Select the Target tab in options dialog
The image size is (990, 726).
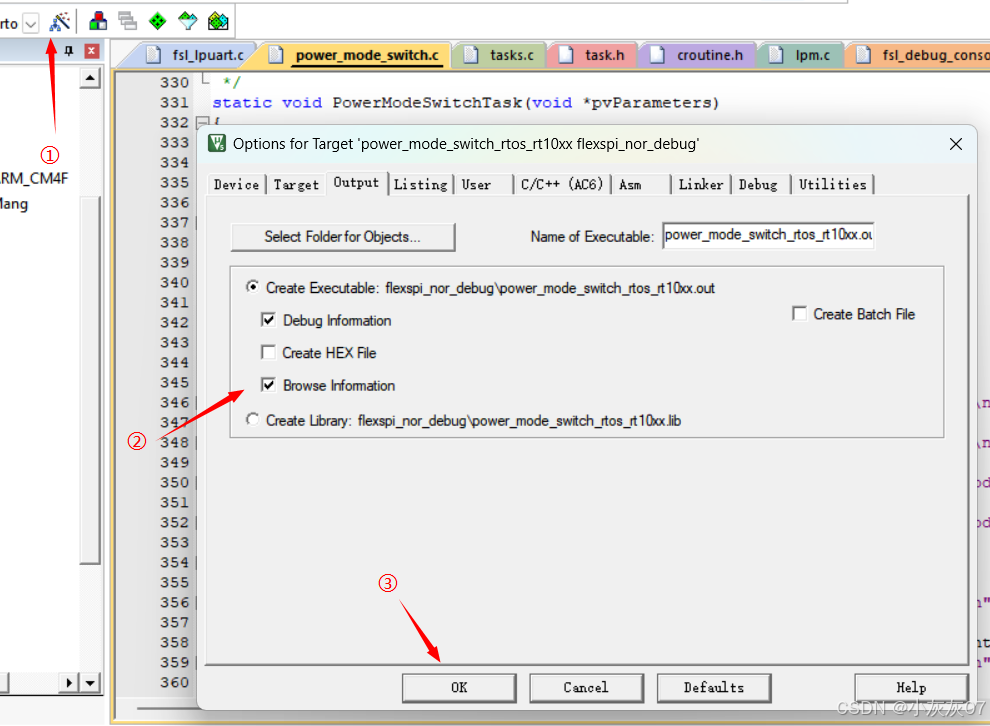tap(296, 184)
